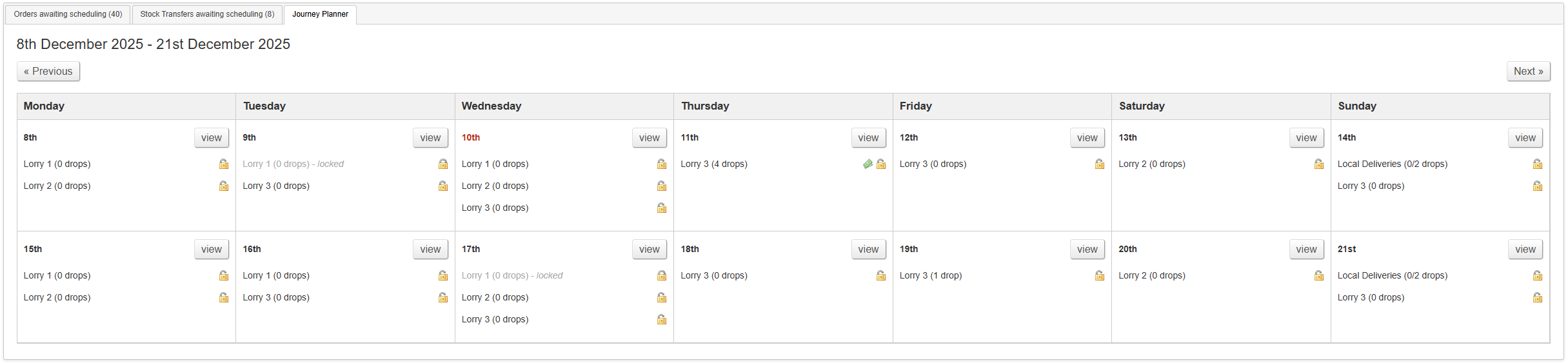Click padlock for Lorry 3 on Wednesday 10th

point(662,208)
